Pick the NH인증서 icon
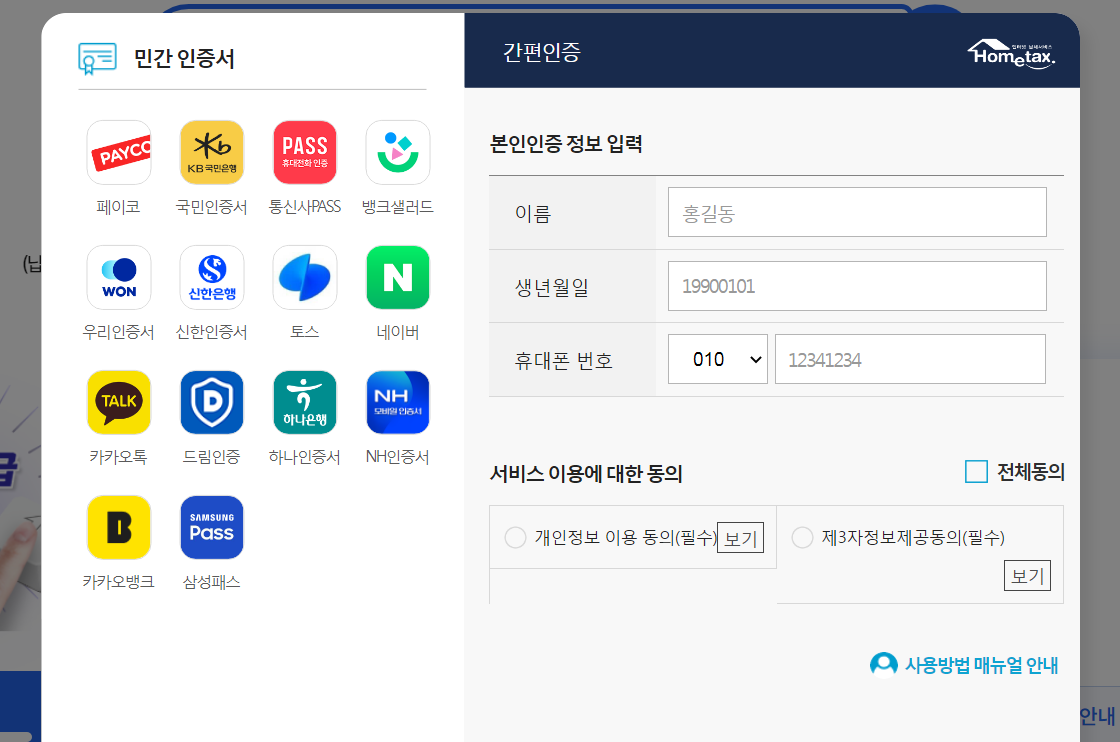Image resolution: width=1120 pixels, height=742 pixels. (x=398, y=402)
